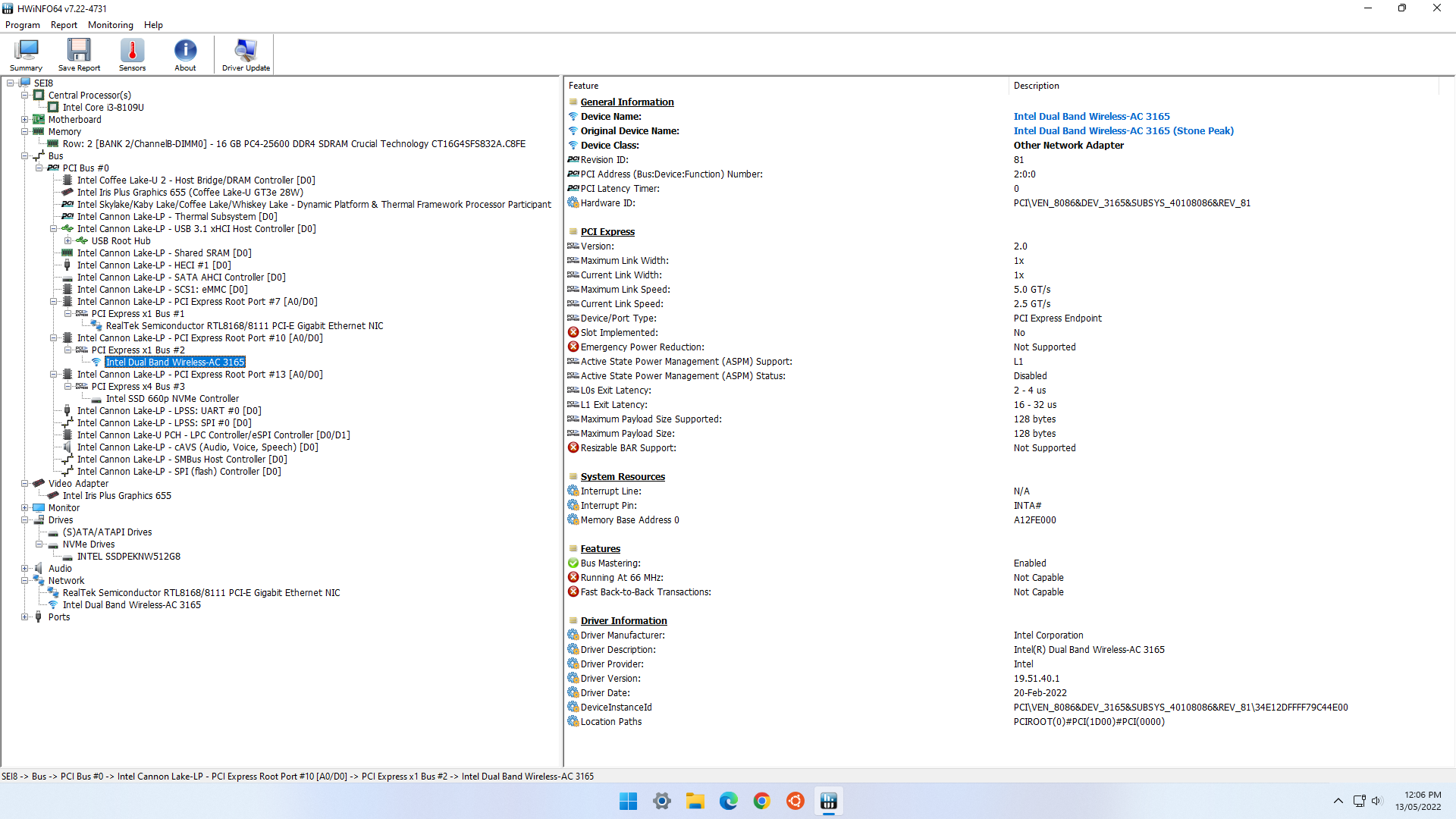Viewport: 1456px width, 819px height.
Task: Show hidden system tray icons
Action: 1338,801
